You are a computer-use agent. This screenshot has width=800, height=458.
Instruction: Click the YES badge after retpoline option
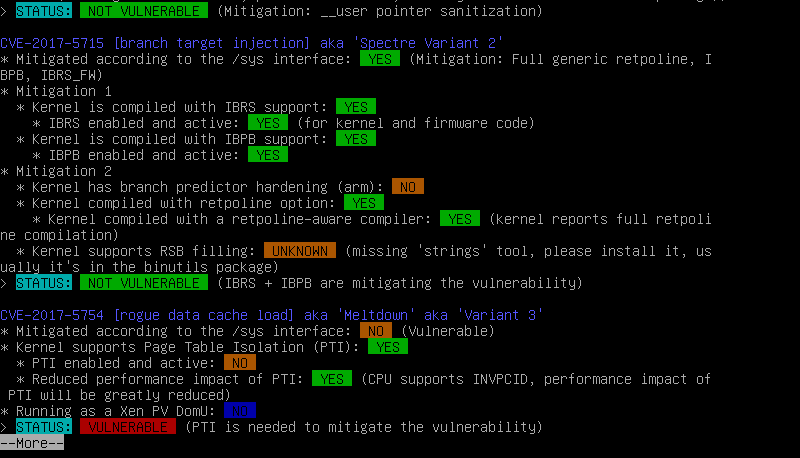pos(364,202)
